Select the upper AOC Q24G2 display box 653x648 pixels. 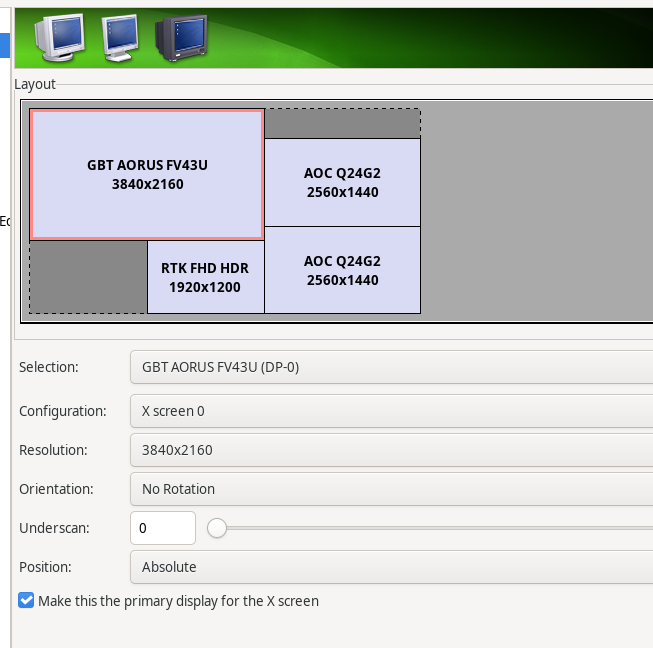click(x=342, y=182)
